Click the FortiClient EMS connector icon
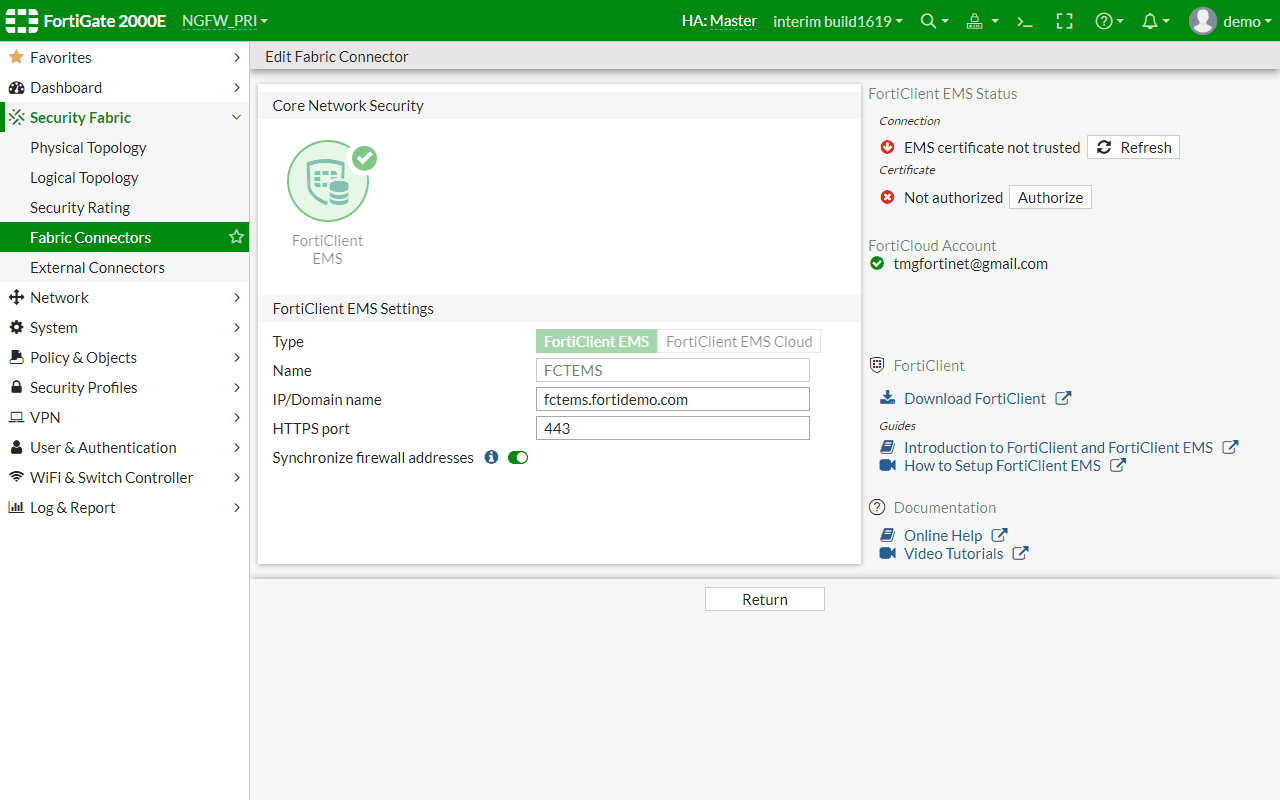The image size is (1280, 800). tap(328, 182)
